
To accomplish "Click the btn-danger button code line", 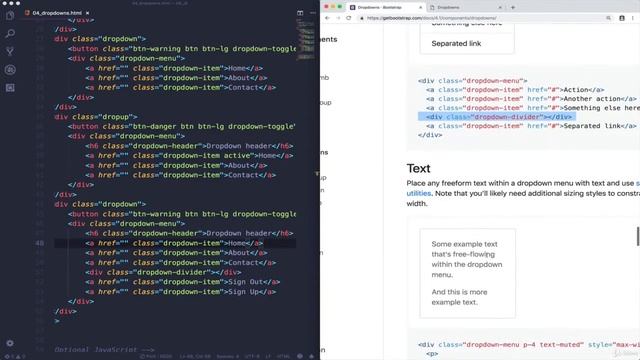I will (182, 127).
